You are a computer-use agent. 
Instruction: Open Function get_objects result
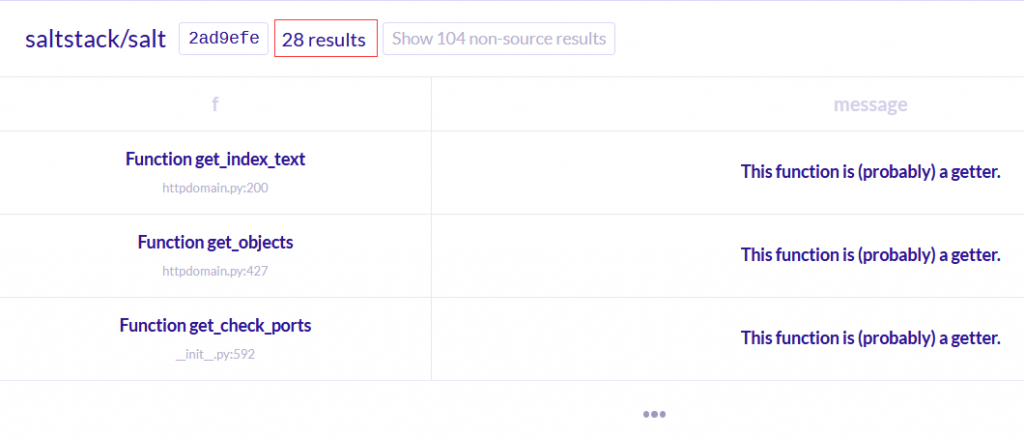pos(215,242)
